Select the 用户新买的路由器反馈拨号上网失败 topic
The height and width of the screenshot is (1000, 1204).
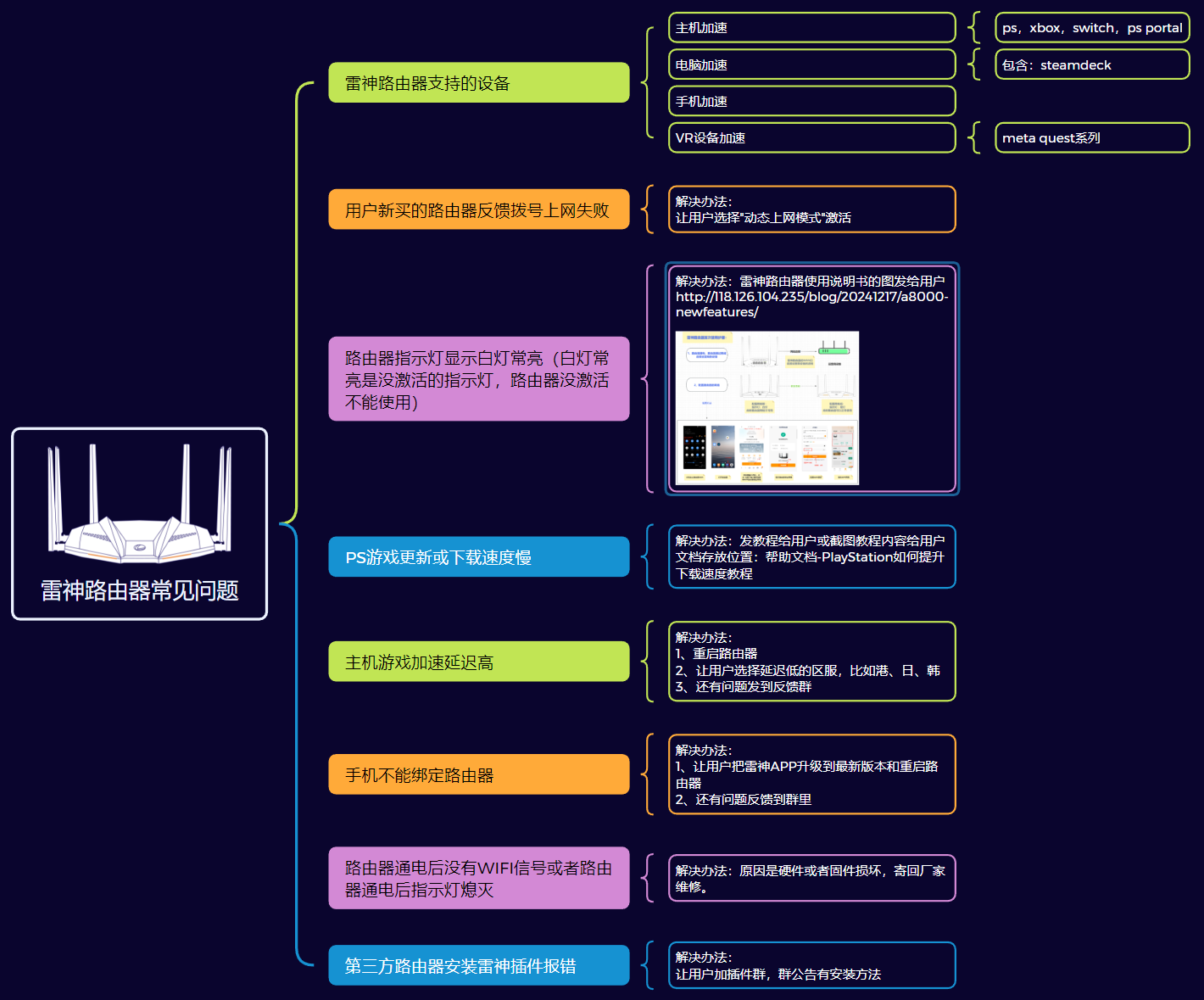point(479,209)
